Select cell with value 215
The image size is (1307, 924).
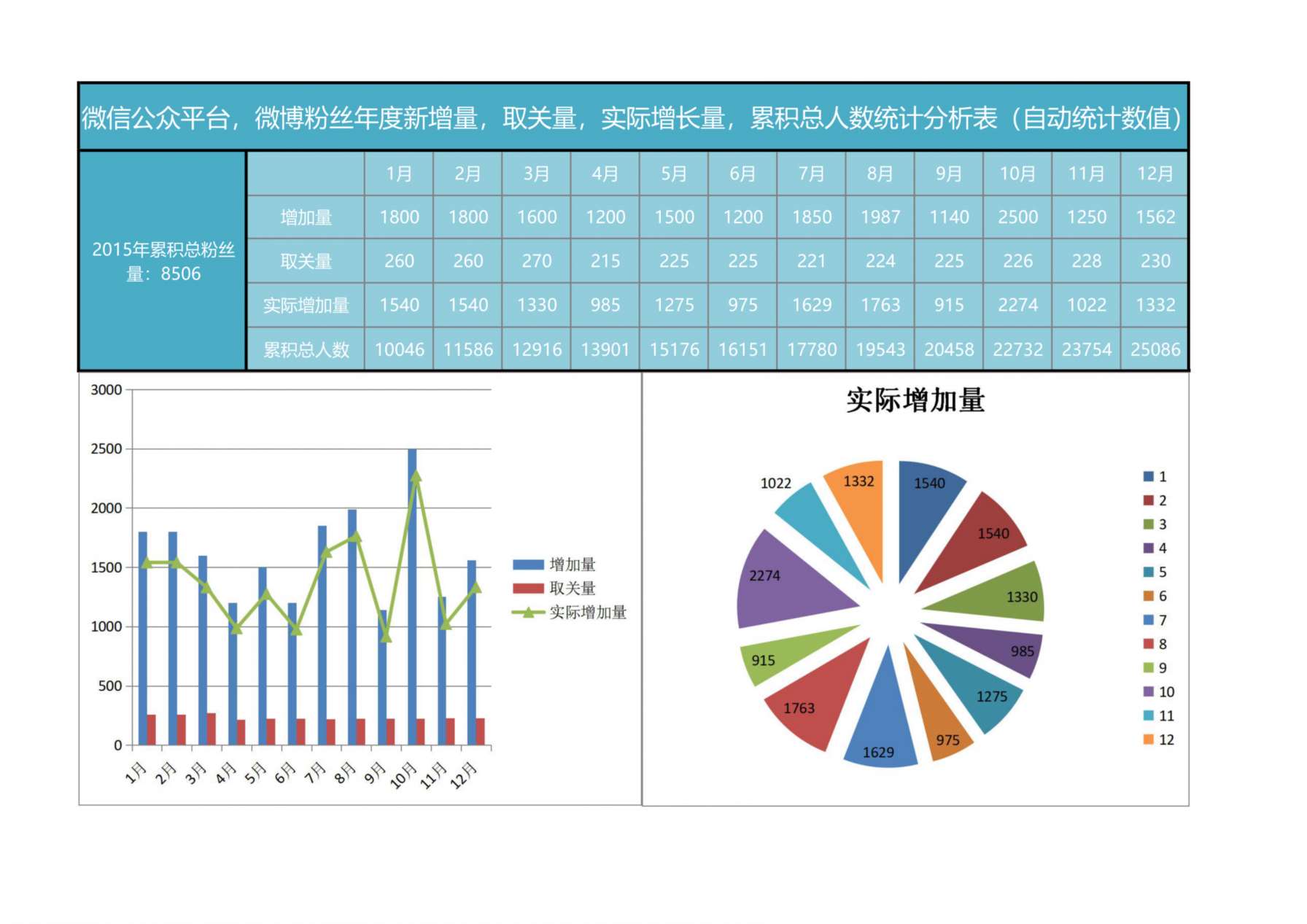tap(605, 261)
